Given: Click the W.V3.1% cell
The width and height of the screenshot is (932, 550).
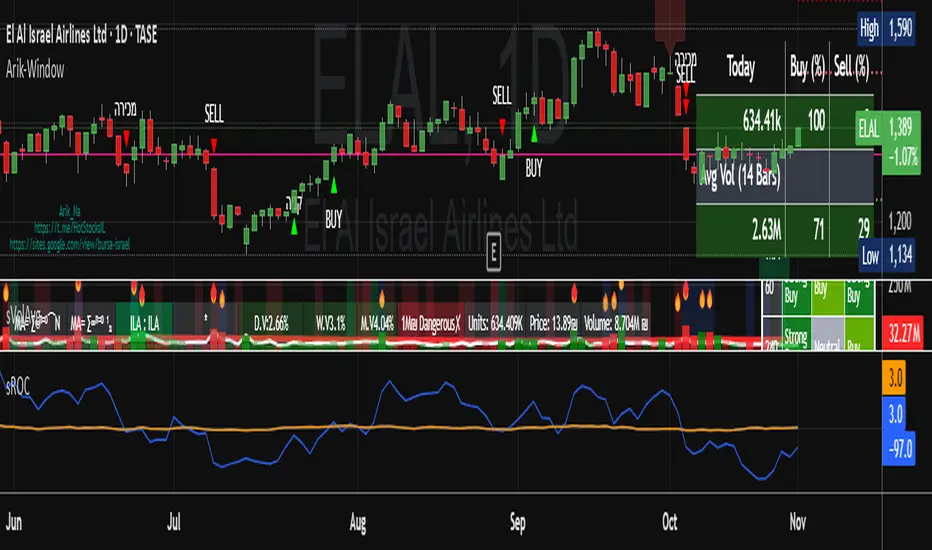Looking at the screenshot, I should pos(330,323).
